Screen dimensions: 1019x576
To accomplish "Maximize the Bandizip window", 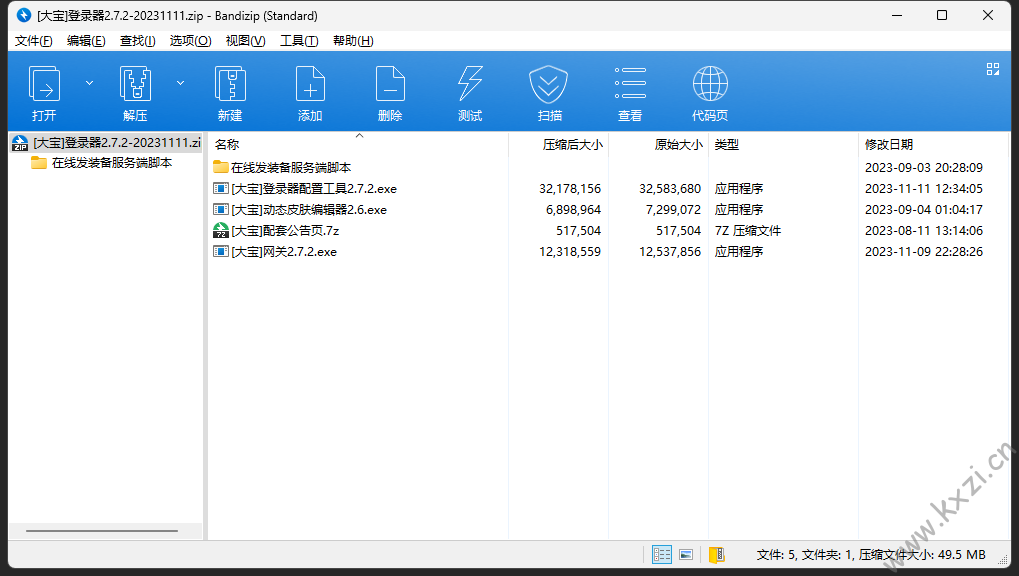I will click(x=942, y=15).
